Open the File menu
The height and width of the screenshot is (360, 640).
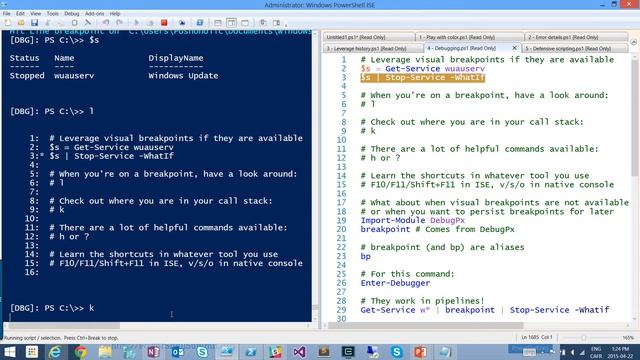(x=7, y=13)
